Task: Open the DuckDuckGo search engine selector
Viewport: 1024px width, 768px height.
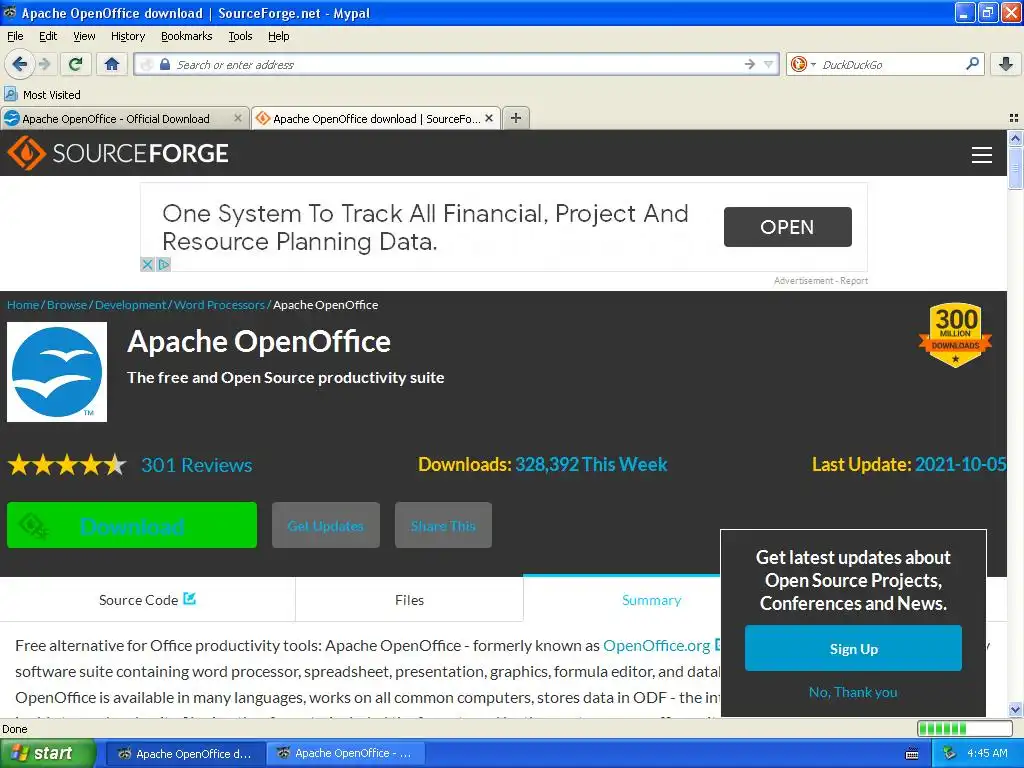Action: (x=803, y=64)
